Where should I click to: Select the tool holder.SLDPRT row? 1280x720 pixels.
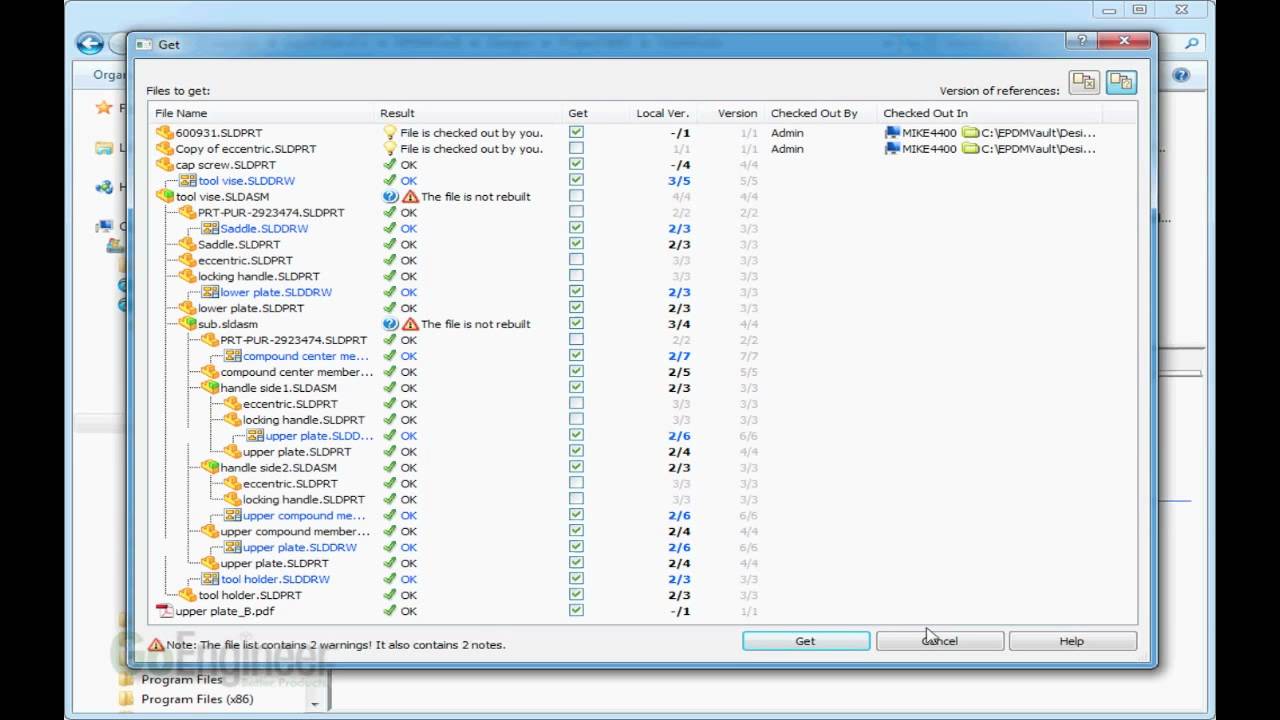642,595
